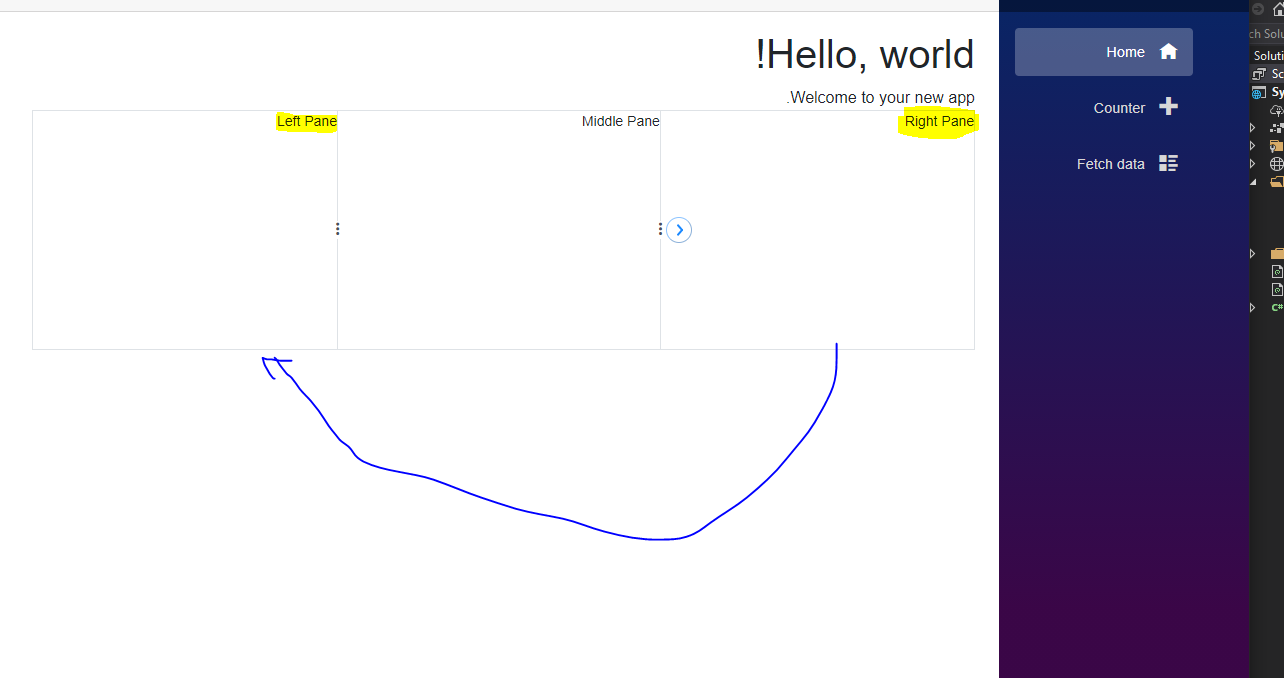Viewport: 1284px width, 678px height.
Task: Select the Connected Services cloud icon
Action: [1276, 111]
